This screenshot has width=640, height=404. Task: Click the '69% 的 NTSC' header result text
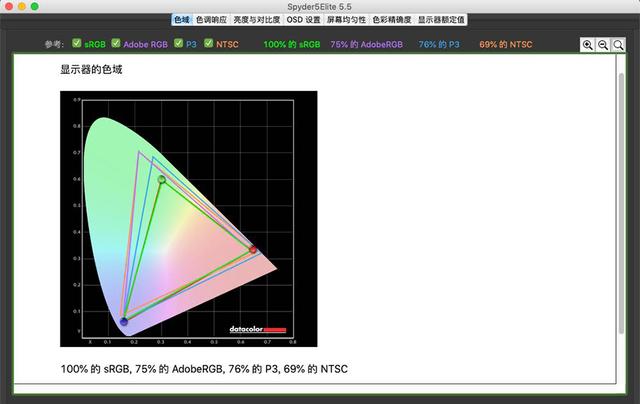pyautogui.click(x=506, y=44)
